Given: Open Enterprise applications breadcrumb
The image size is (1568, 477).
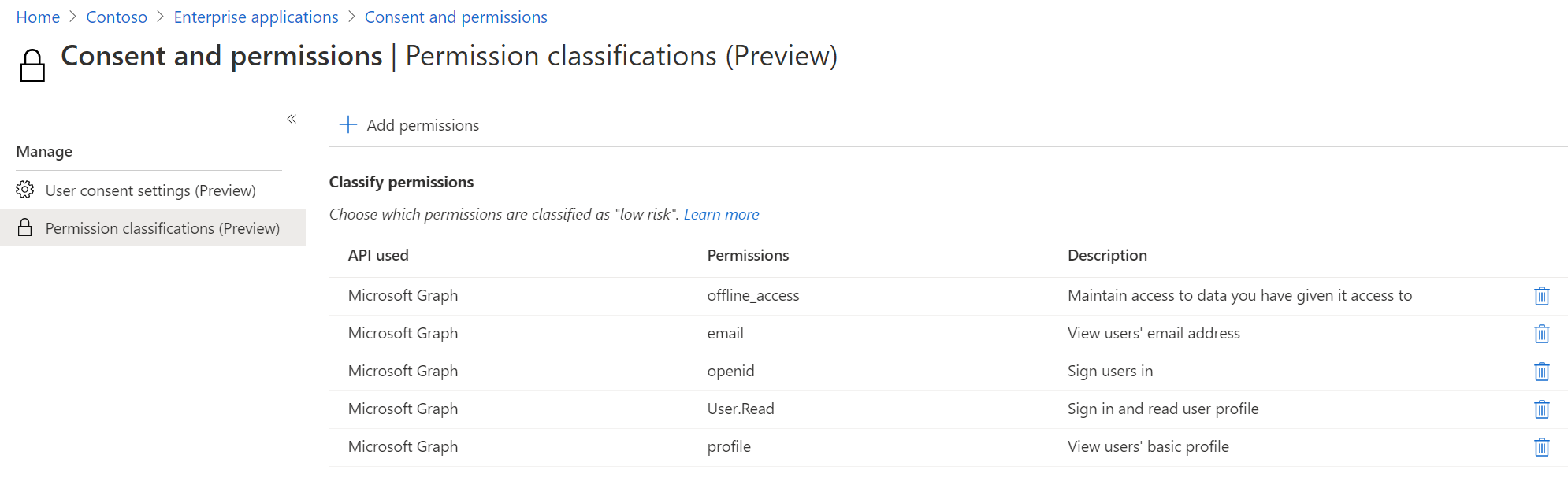Looking at the screenshot, I should coord(256,17).
